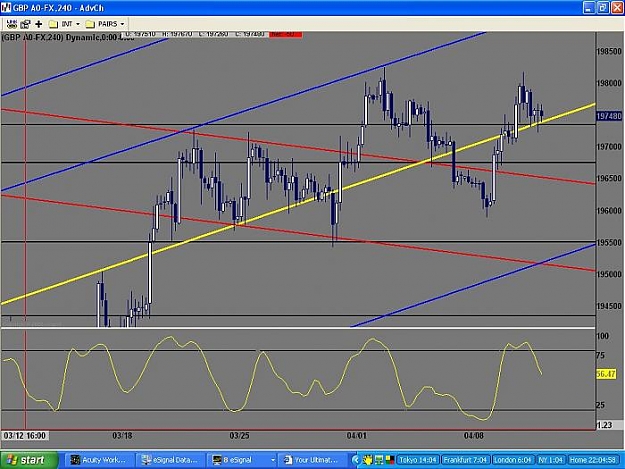Screen dimensions: 625x469
Task: Click the INT folder icon
Action: click(53, 24)
